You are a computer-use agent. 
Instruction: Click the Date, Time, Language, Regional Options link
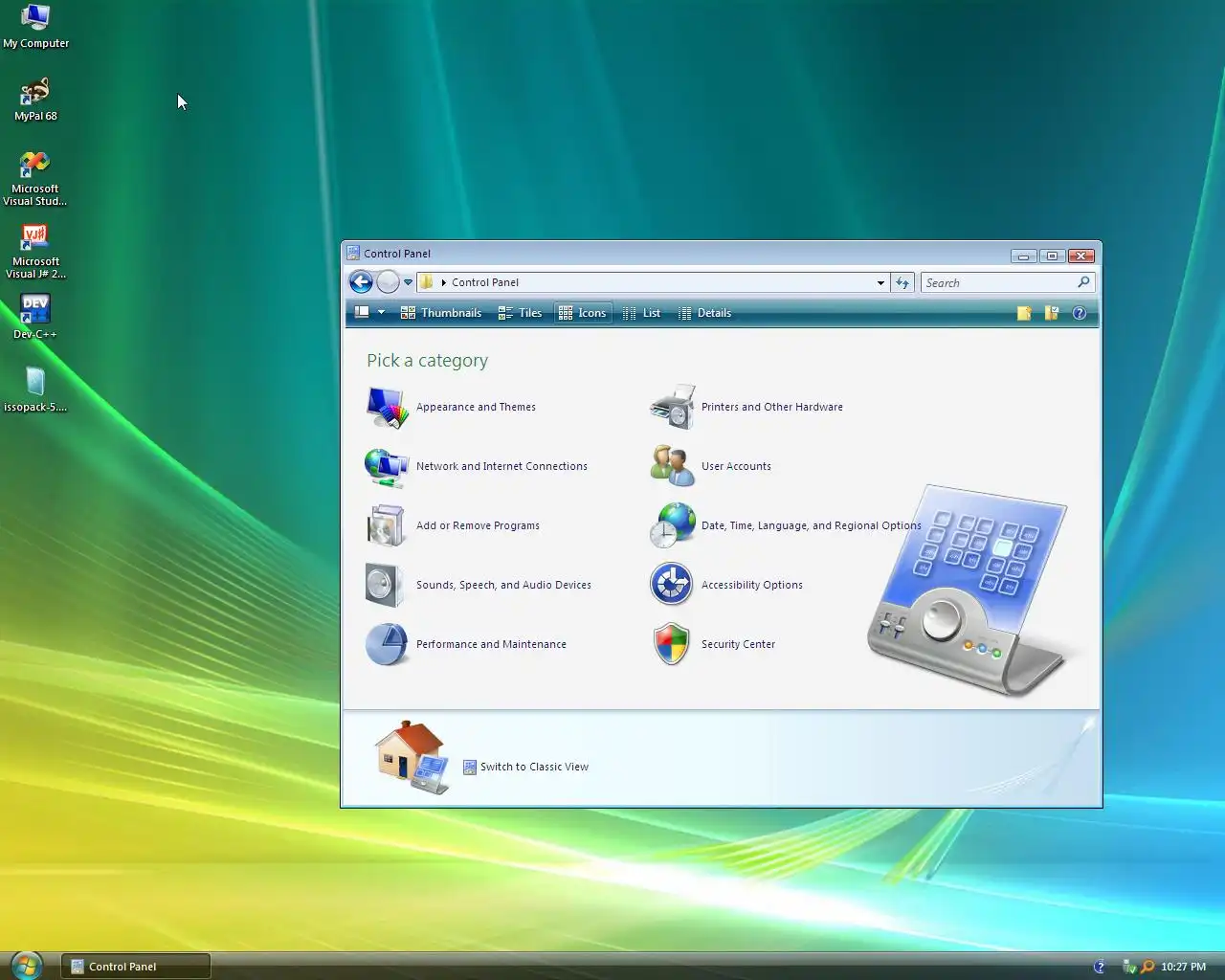pos(812,526)
